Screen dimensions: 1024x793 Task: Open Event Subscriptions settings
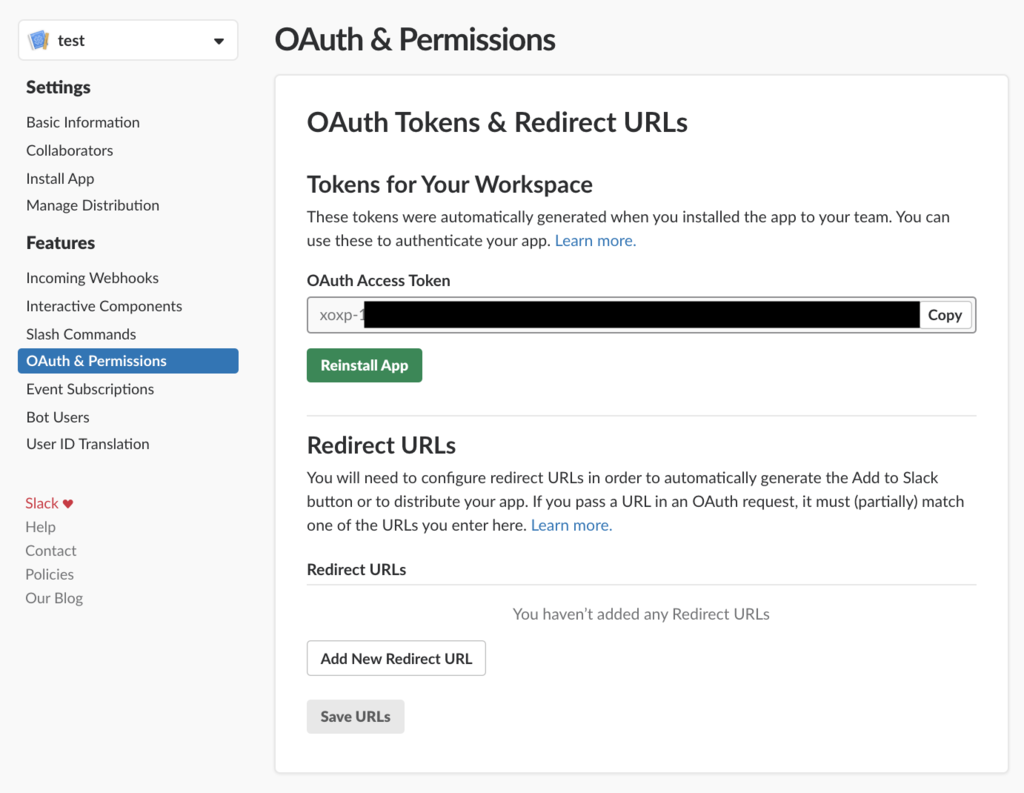coord(90,389)
